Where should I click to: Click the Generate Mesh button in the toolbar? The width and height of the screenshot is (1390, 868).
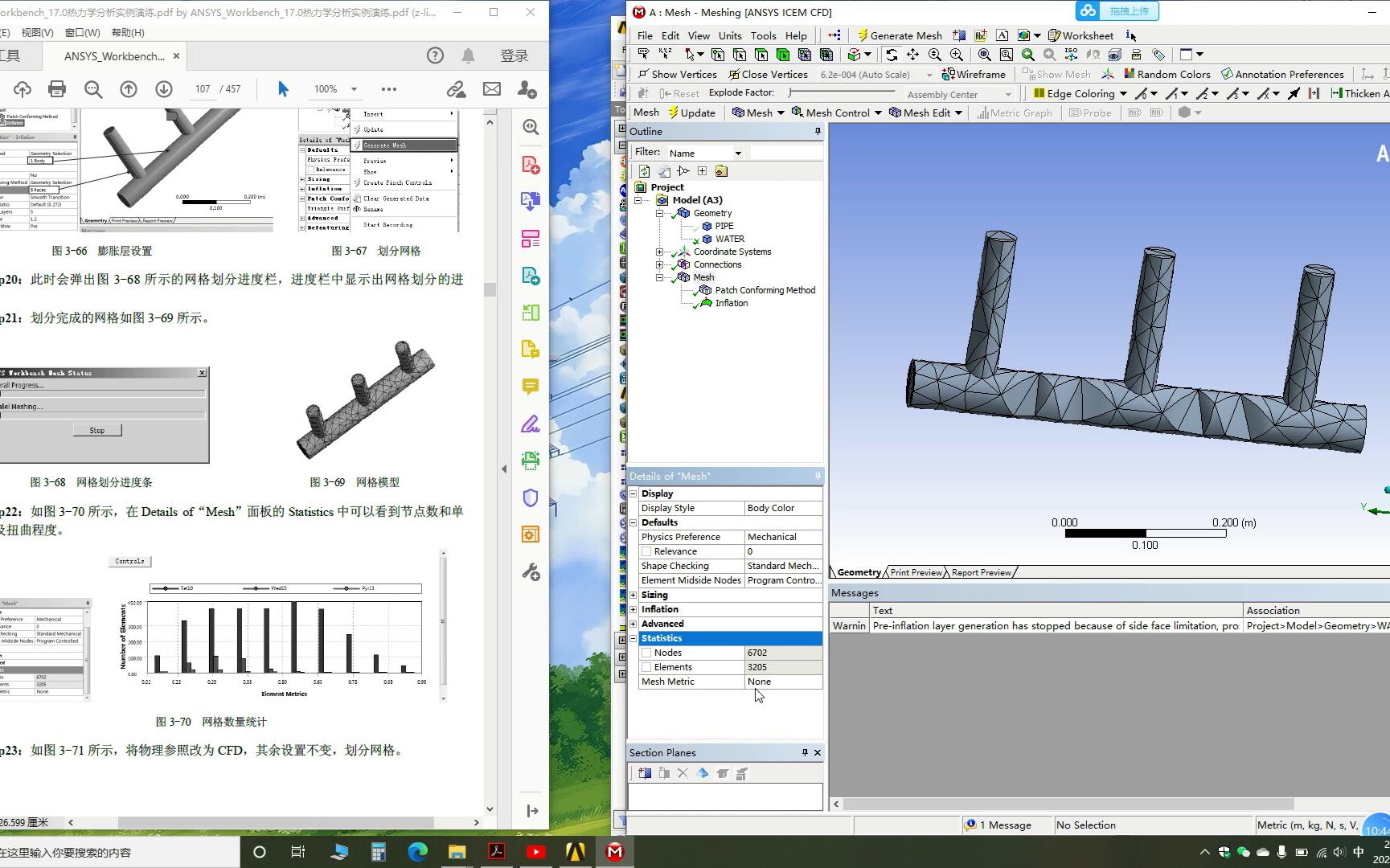(900, 35)
